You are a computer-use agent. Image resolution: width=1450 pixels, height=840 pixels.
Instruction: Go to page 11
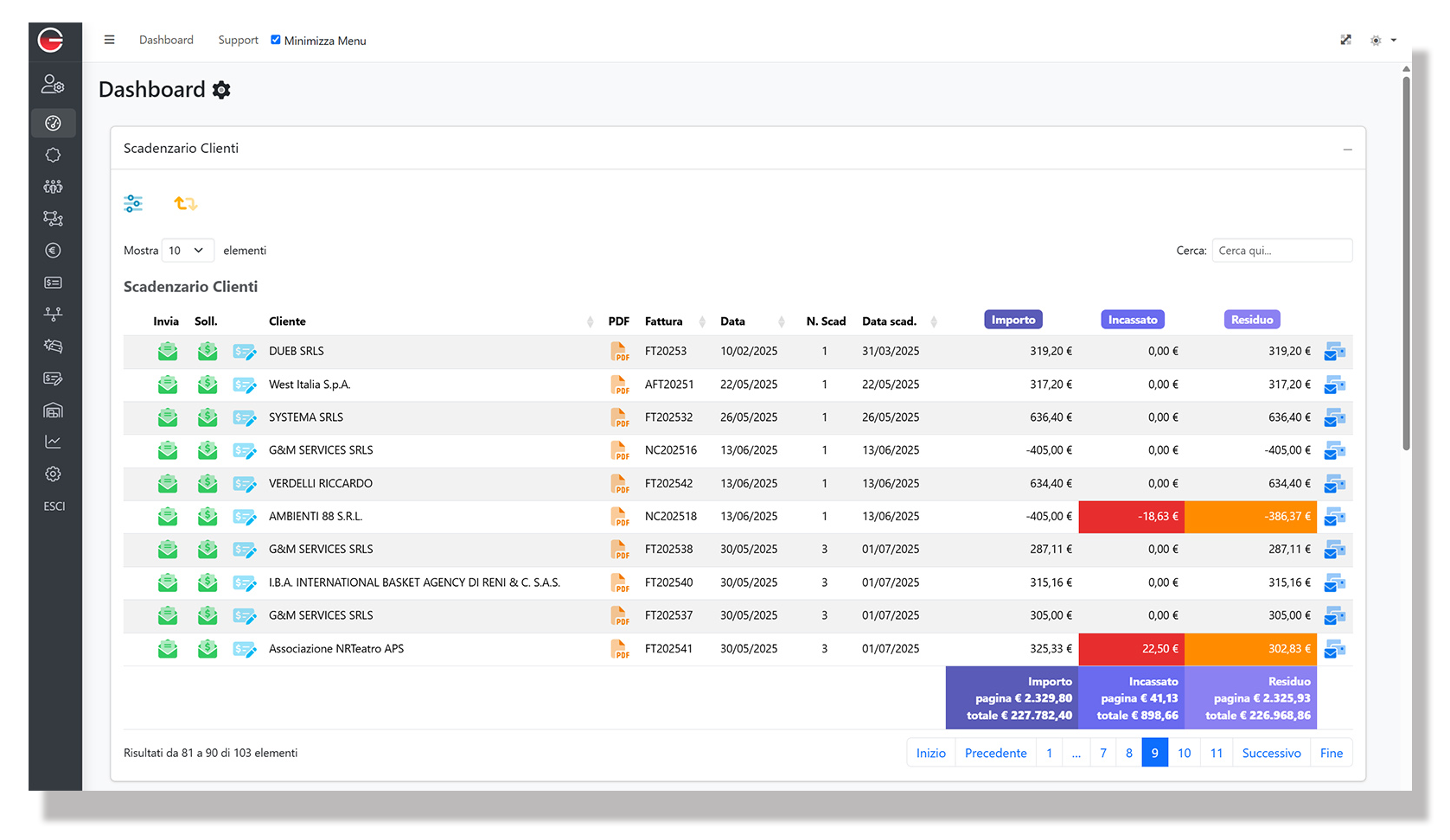[x=1217, y=753]
